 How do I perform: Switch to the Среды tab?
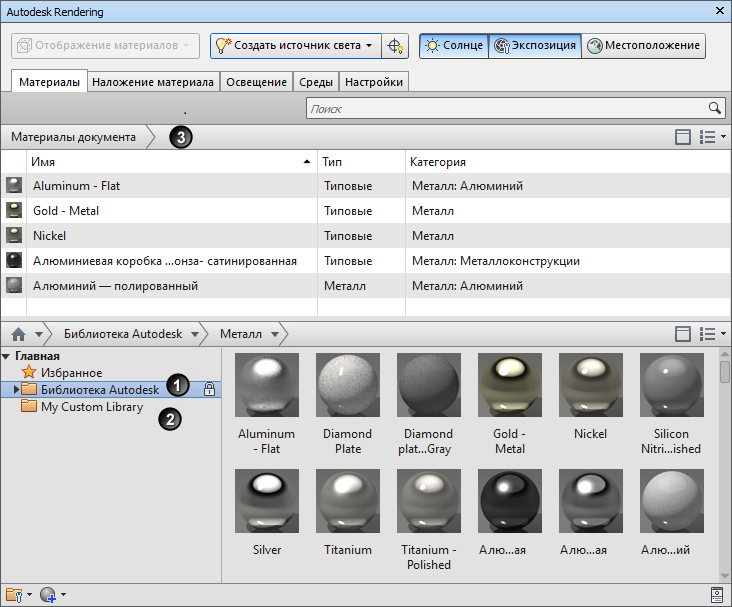316,82
